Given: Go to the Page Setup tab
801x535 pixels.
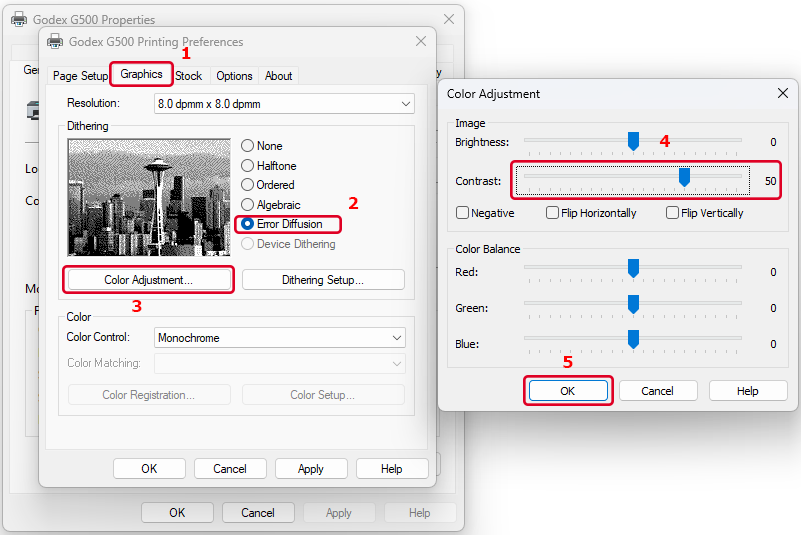Looking at the screenshot, I should pyautogui.click(x=80, y=76).
